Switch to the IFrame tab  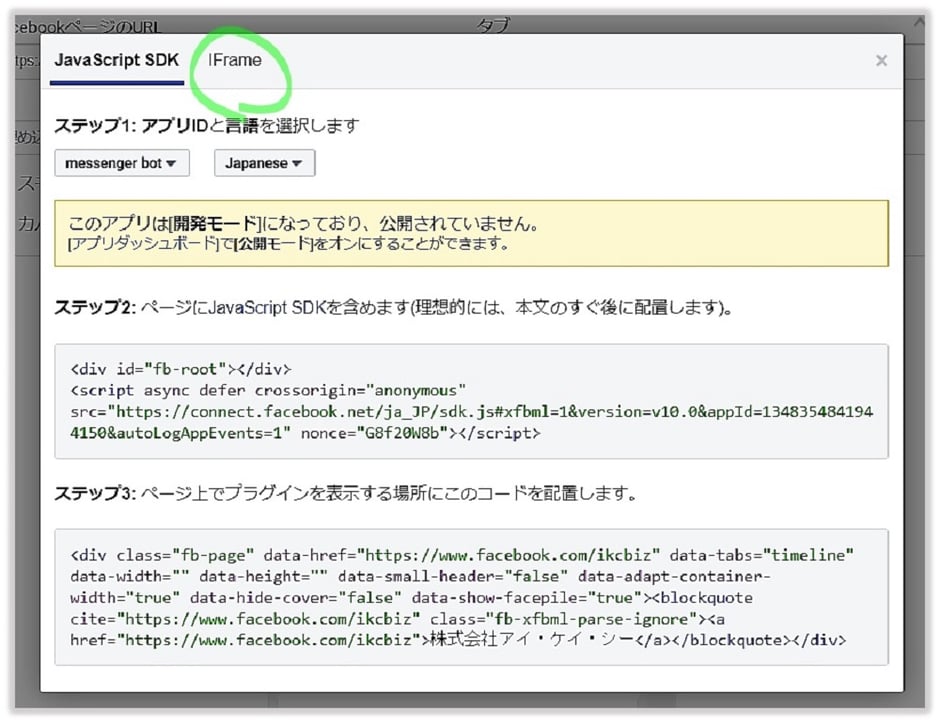click(234, 60)
